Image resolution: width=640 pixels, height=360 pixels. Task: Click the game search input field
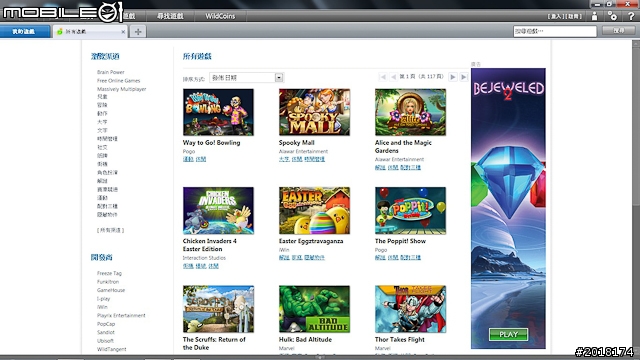[x=555, y=31]
